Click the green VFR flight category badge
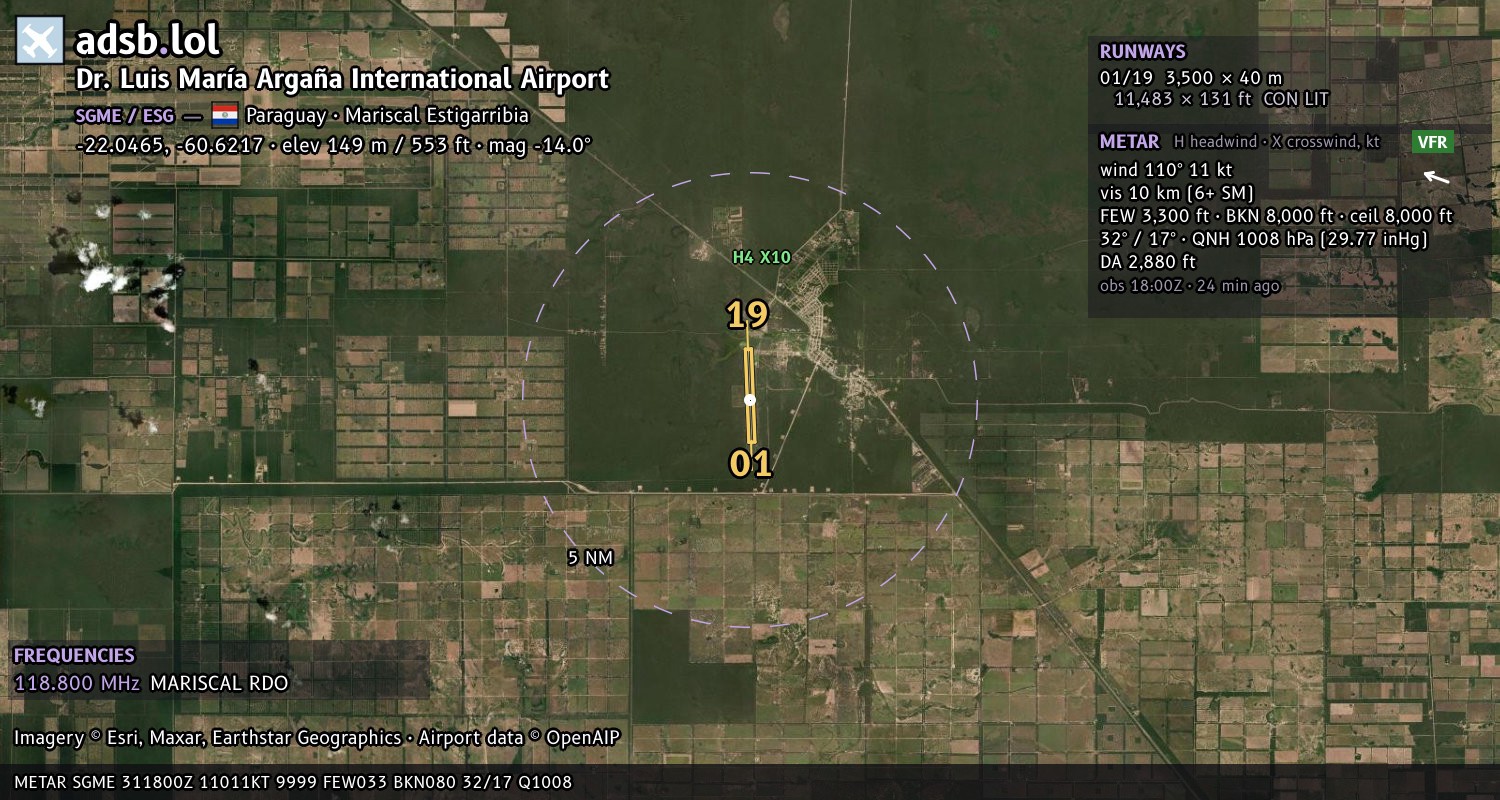Screen dimensions: 1500x800 (1432, 142)
